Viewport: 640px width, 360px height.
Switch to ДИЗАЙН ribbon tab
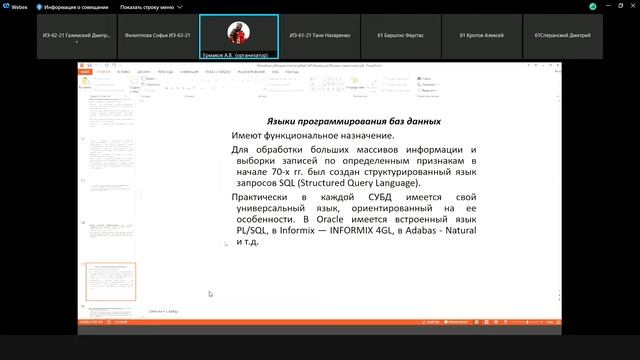coord(144,72)
